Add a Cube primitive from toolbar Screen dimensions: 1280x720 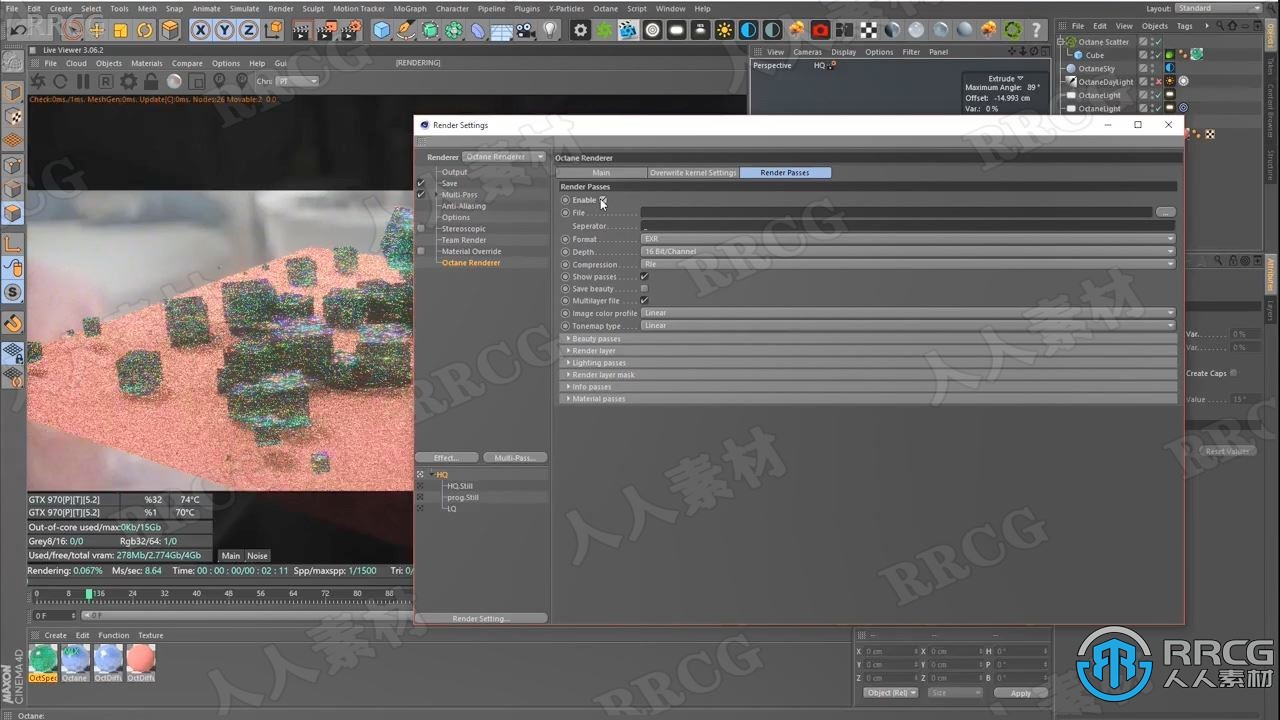click(x=382, y=30)
